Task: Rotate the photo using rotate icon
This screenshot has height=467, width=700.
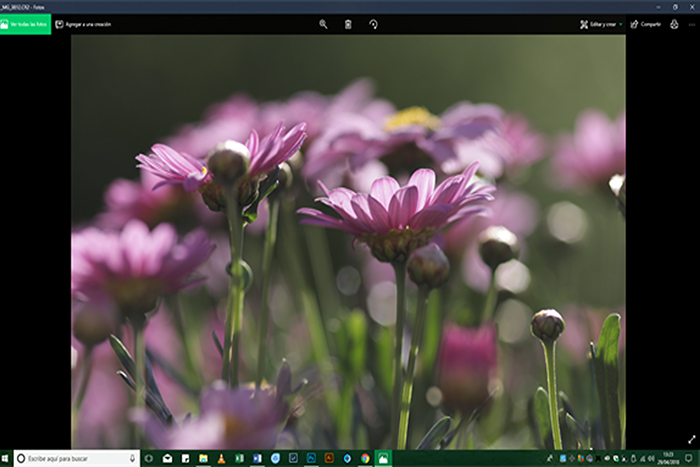Action: tap(374, 24)
